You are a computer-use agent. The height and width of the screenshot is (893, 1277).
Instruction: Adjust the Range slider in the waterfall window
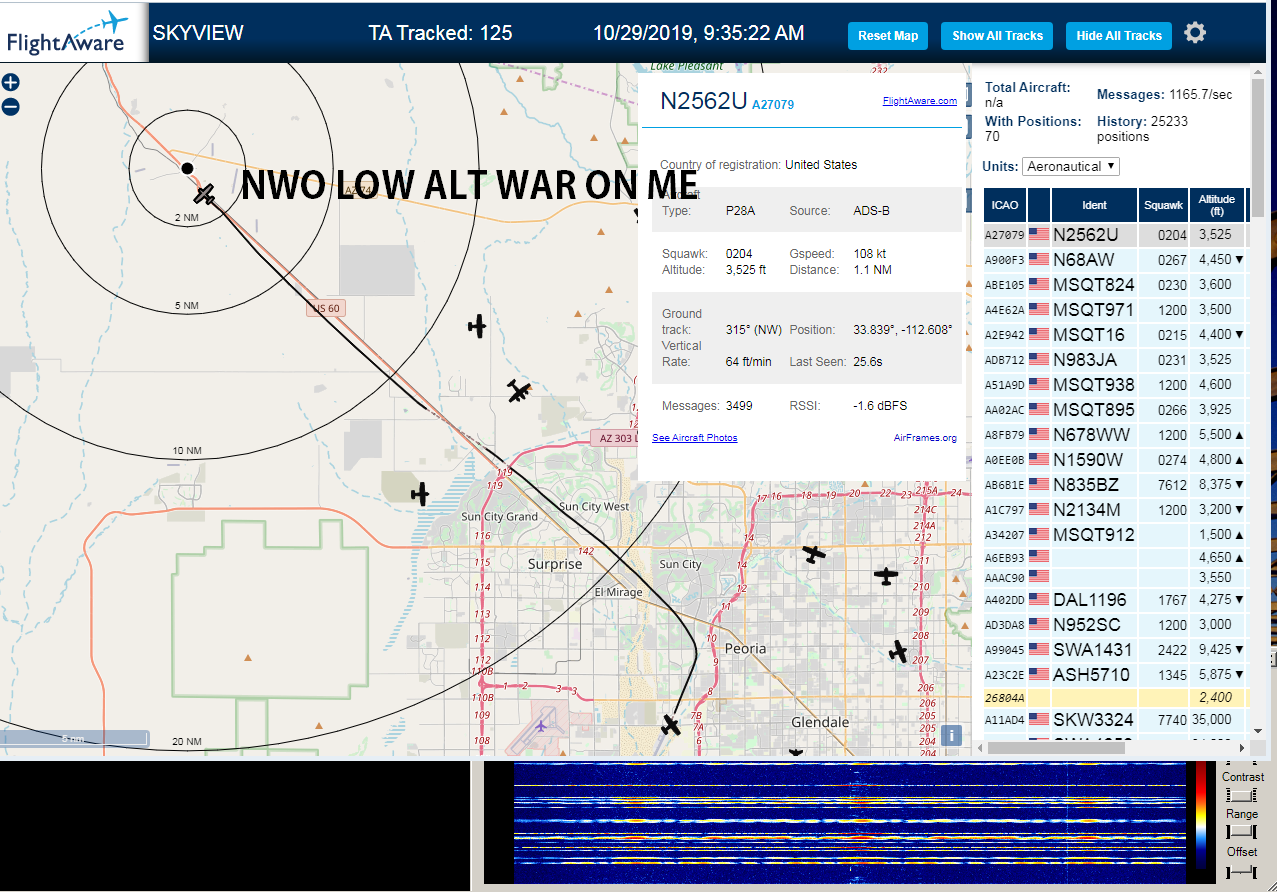(x=1241, y=833)
